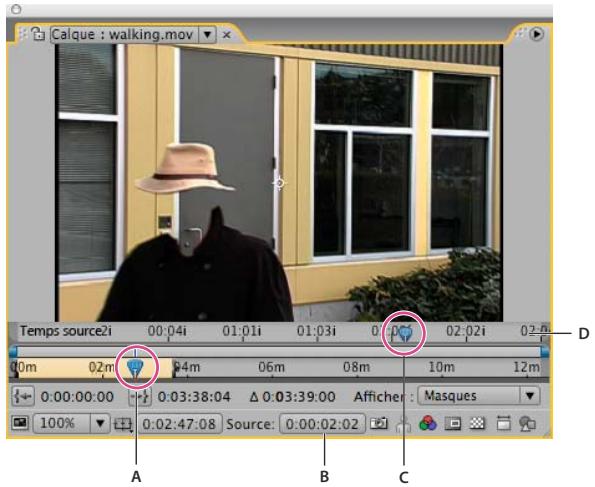Toggle the Always Preview This View icon
The image size is (595, 487).
[x=20, y=423]
